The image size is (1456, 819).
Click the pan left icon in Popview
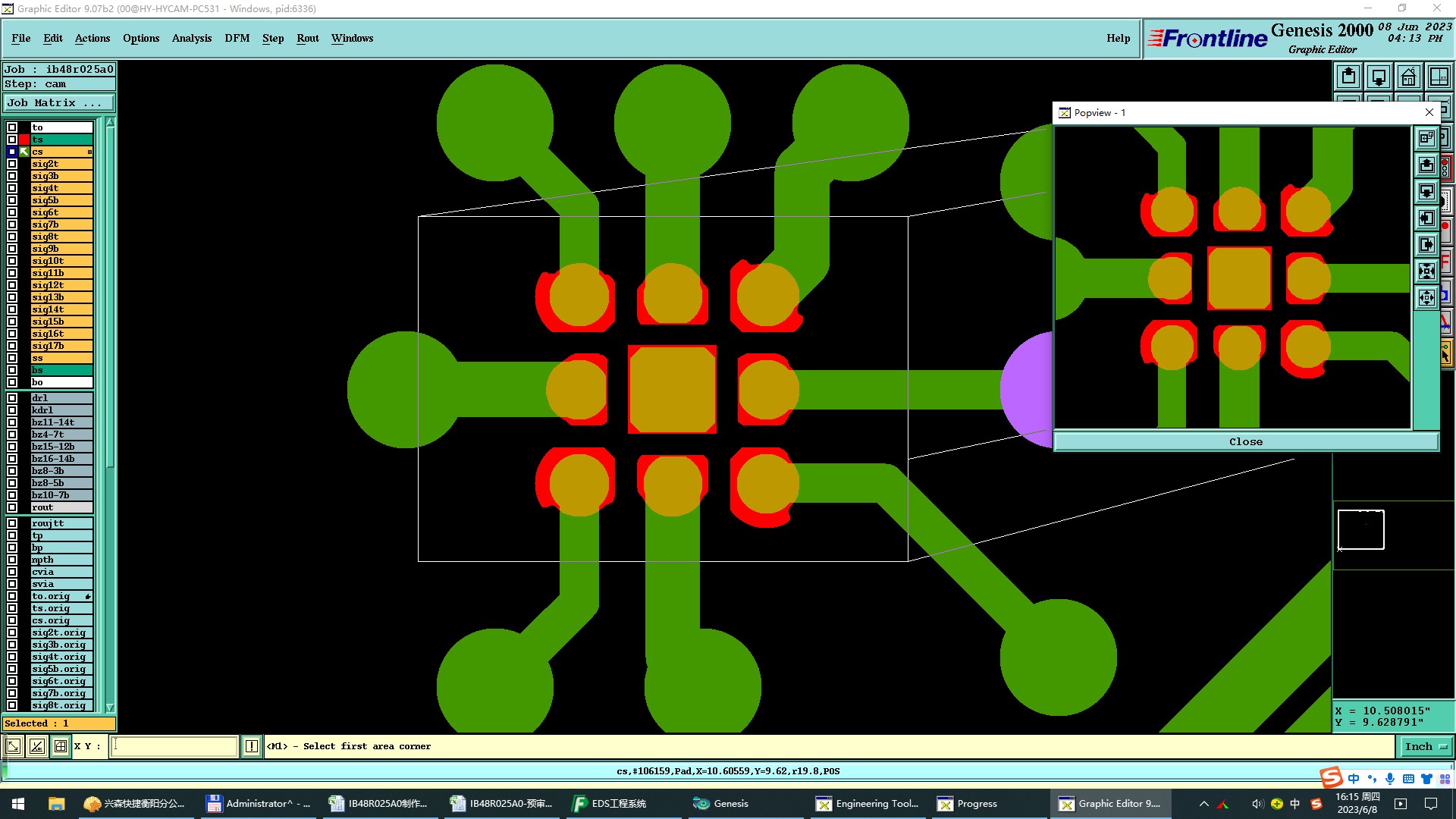tap(1426, 218)
